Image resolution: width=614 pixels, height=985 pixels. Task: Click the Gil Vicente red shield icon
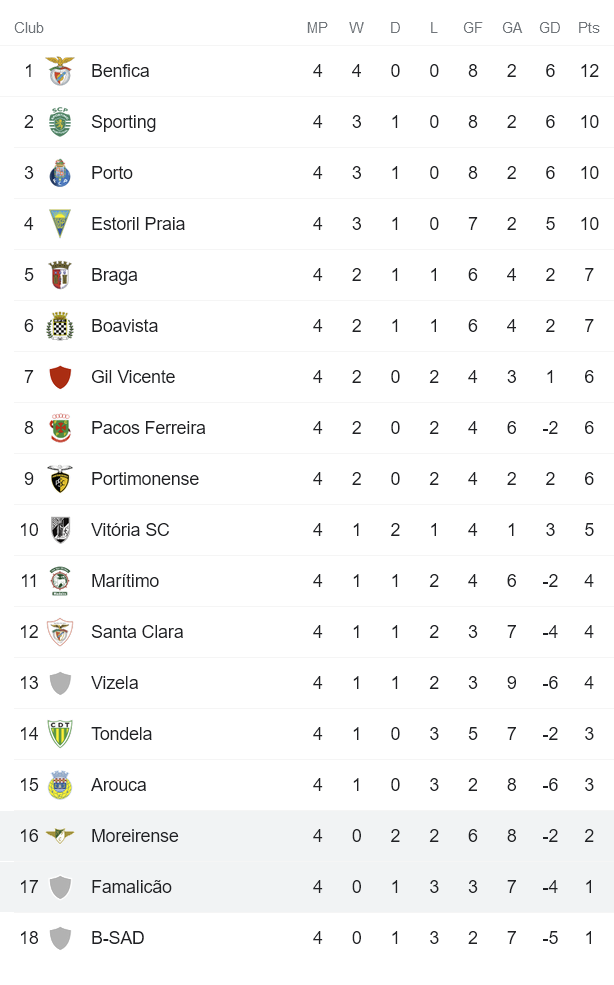60,377
